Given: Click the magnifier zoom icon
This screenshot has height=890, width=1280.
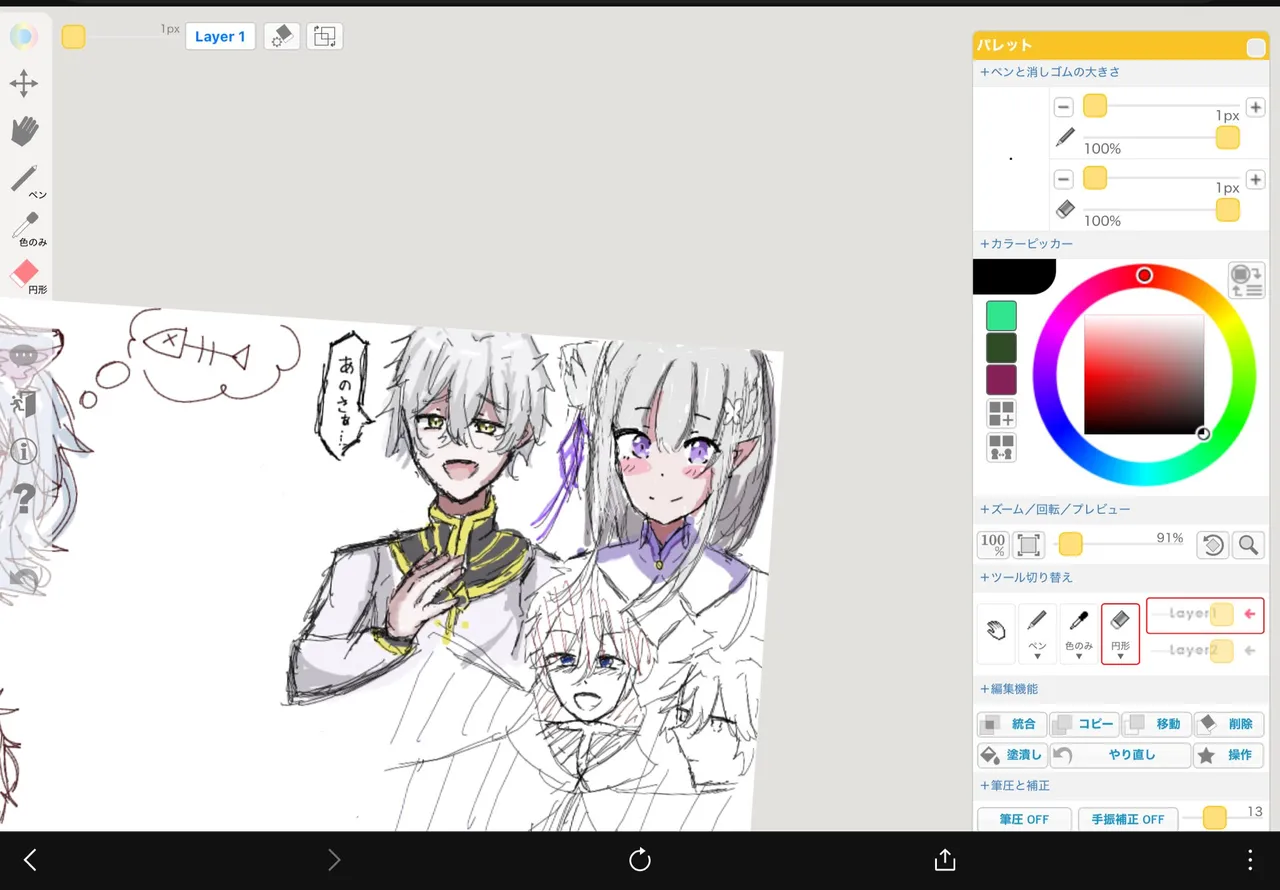Looking at the screenshot, I should (x=1248, y=545).
